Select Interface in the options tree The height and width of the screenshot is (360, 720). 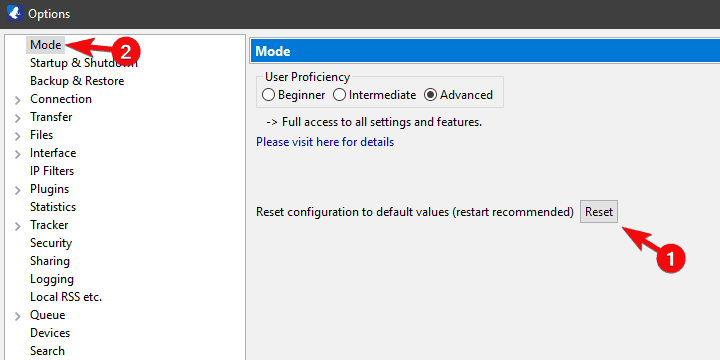click(53, 152)
